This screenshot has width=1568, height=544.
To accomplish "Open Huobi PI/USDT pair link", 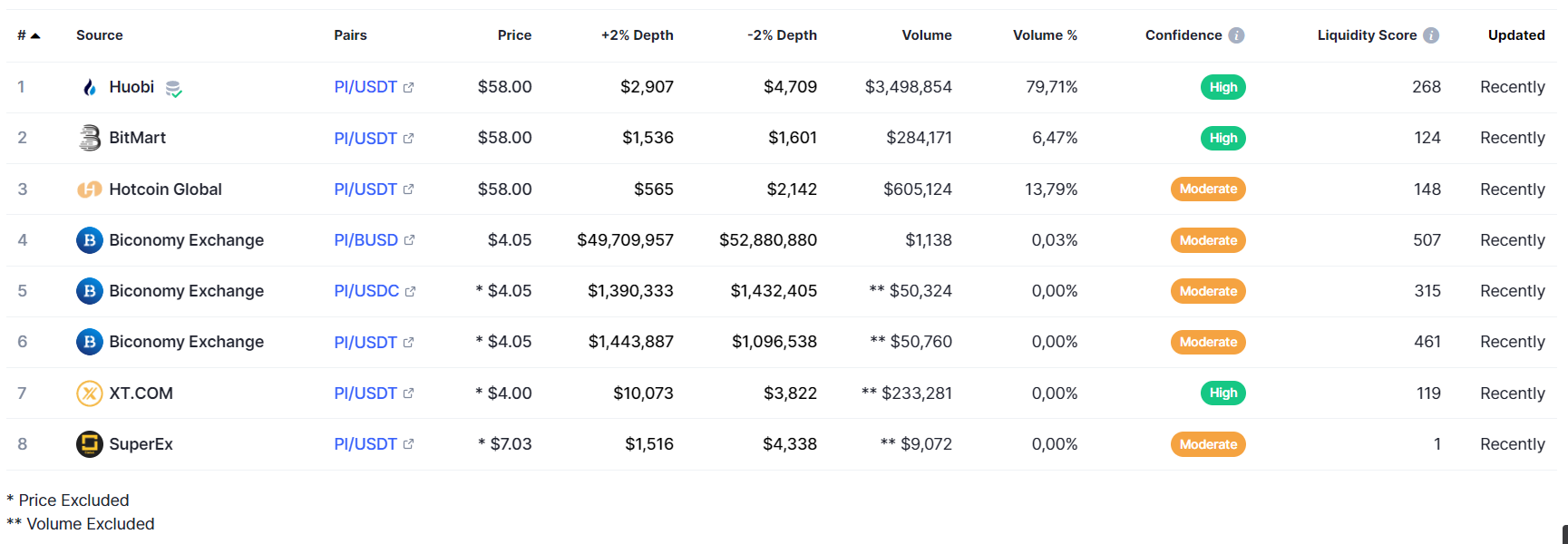I will pos(365,87).
